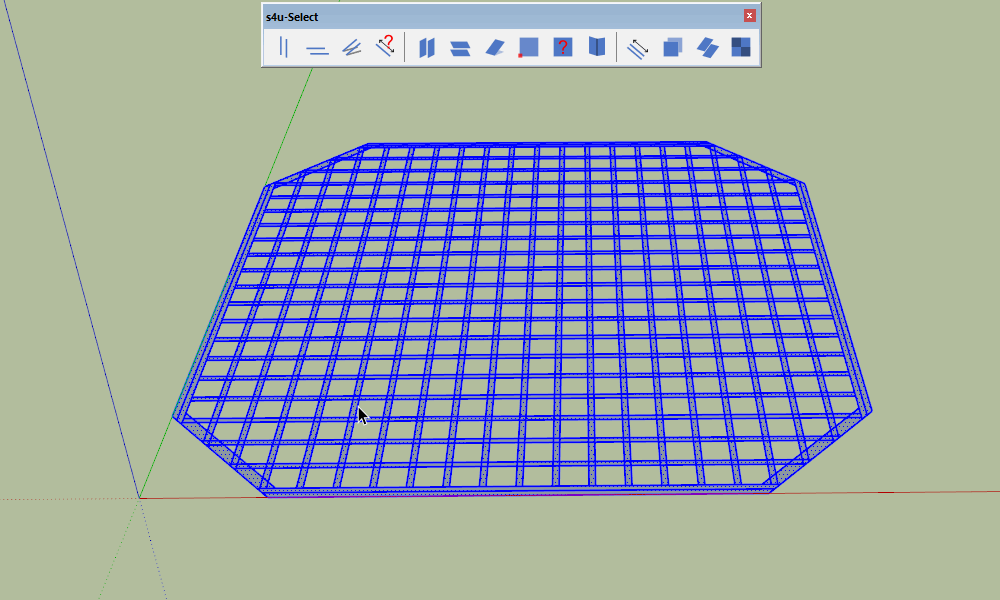
Task: Click the checkerboard pattern icon
Action: [740, 47]
